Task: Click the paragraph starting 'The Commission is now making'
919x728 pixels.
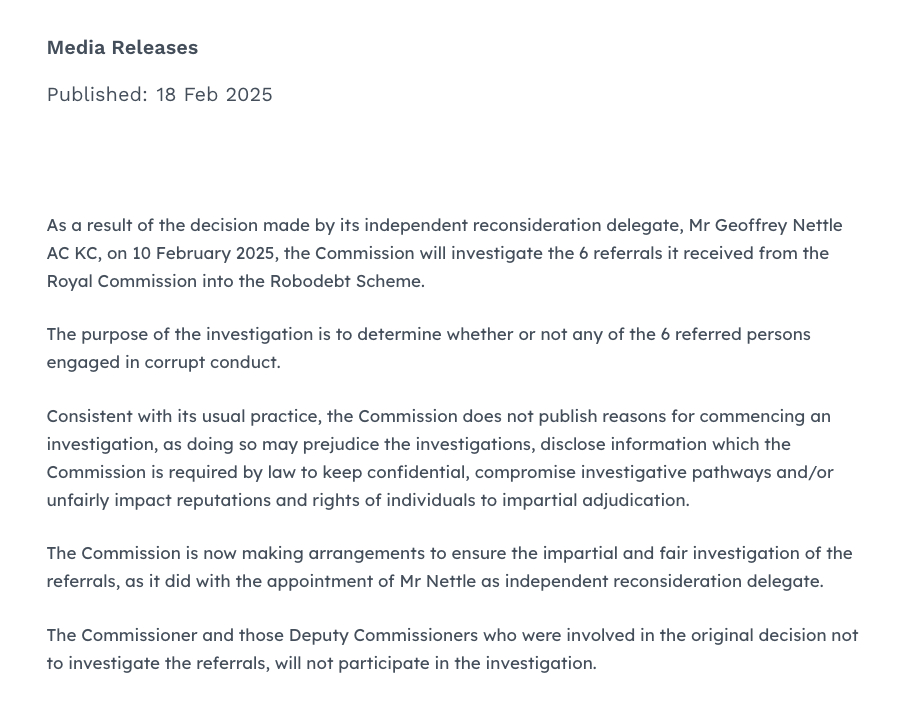Action: point(449,554)
